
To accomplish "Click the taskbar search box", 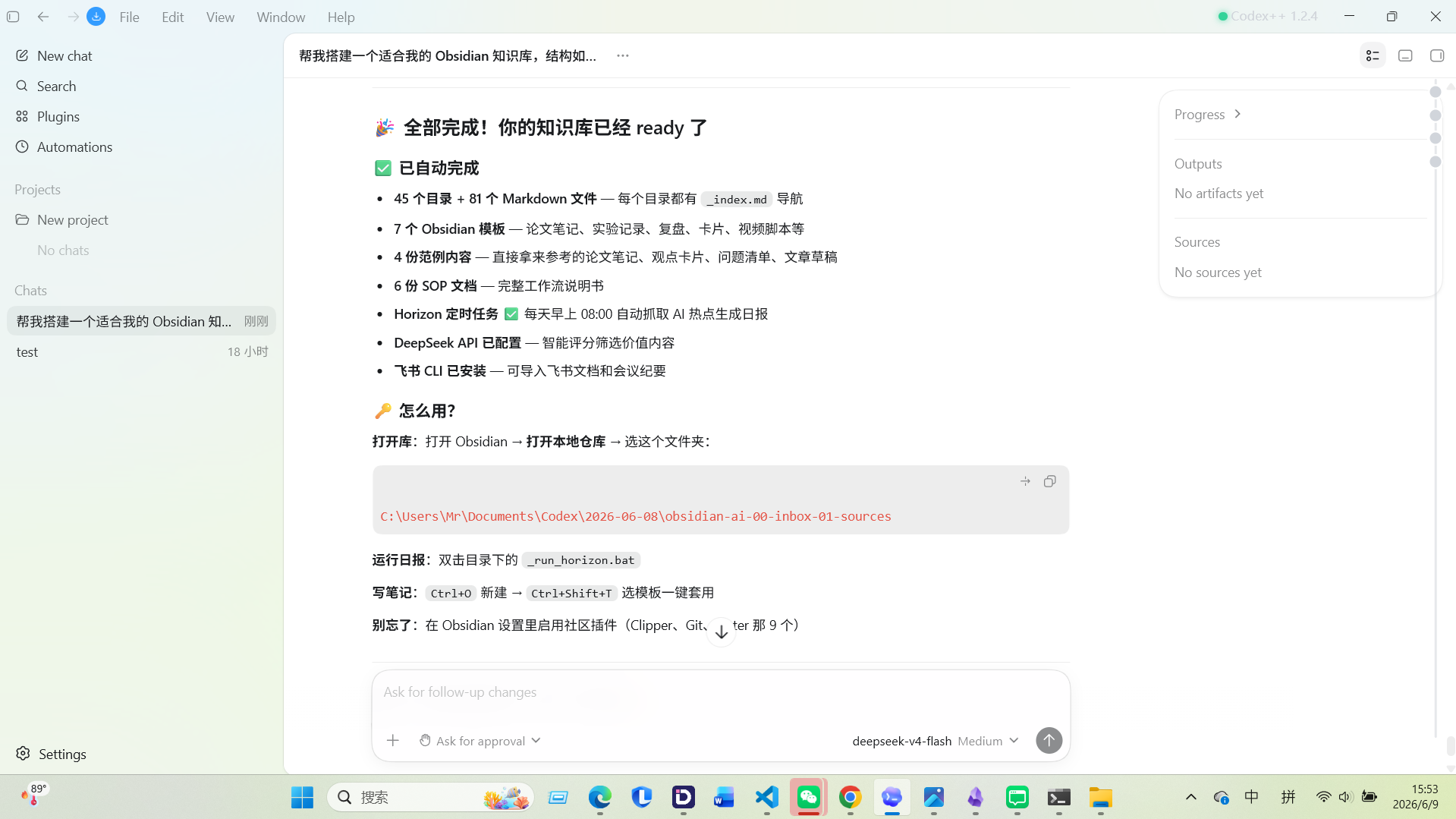I will click(x=431, y=797).
